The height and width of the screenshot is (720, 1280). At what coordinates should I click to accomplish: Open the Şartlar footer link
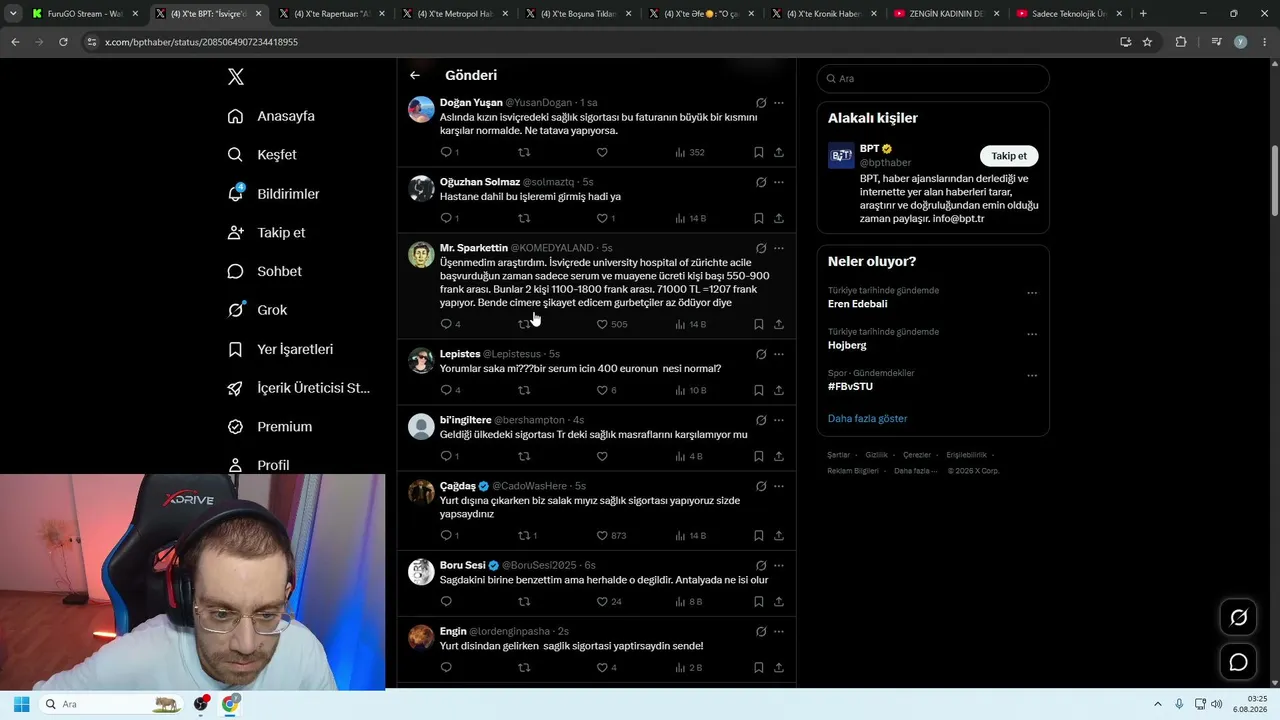point(838,455)
